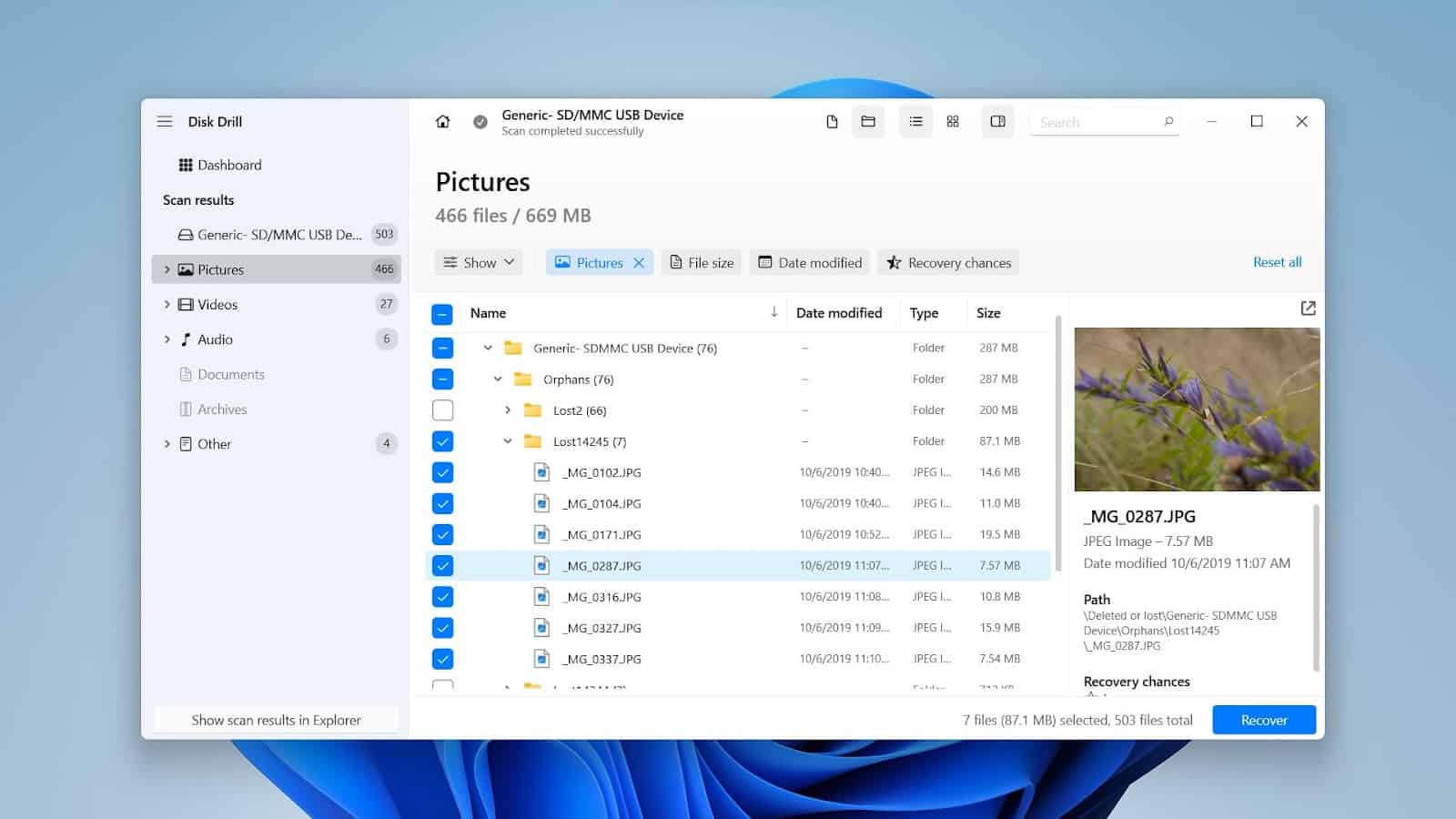Toggle the select-all header checkbox
1456x819 pixels.
coord(442,314)
